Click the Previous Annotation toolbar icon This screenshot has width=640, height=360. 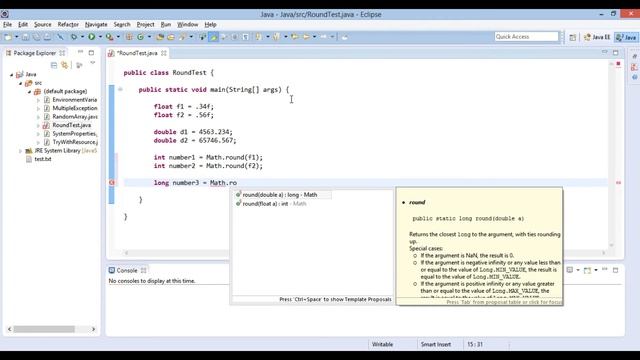coord(276,37)
